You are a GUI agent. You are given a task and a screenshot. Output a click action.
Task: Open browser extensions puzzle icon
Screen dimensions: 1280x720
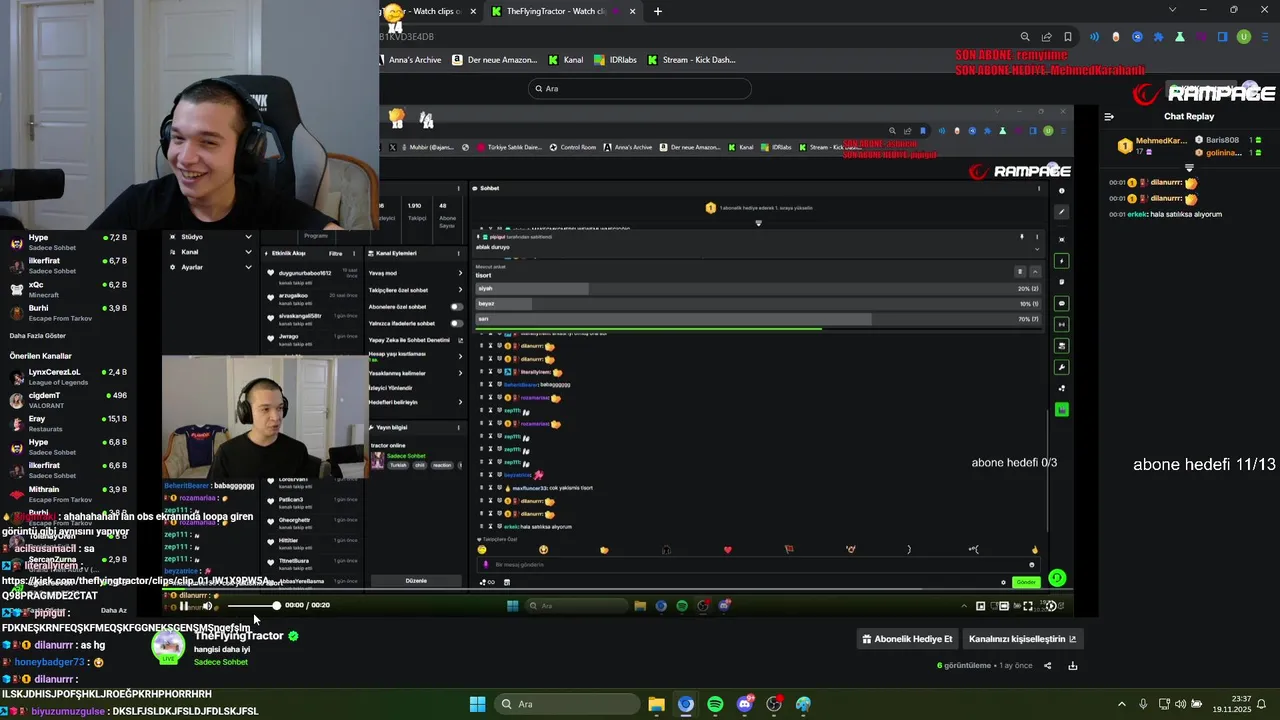1158,37
